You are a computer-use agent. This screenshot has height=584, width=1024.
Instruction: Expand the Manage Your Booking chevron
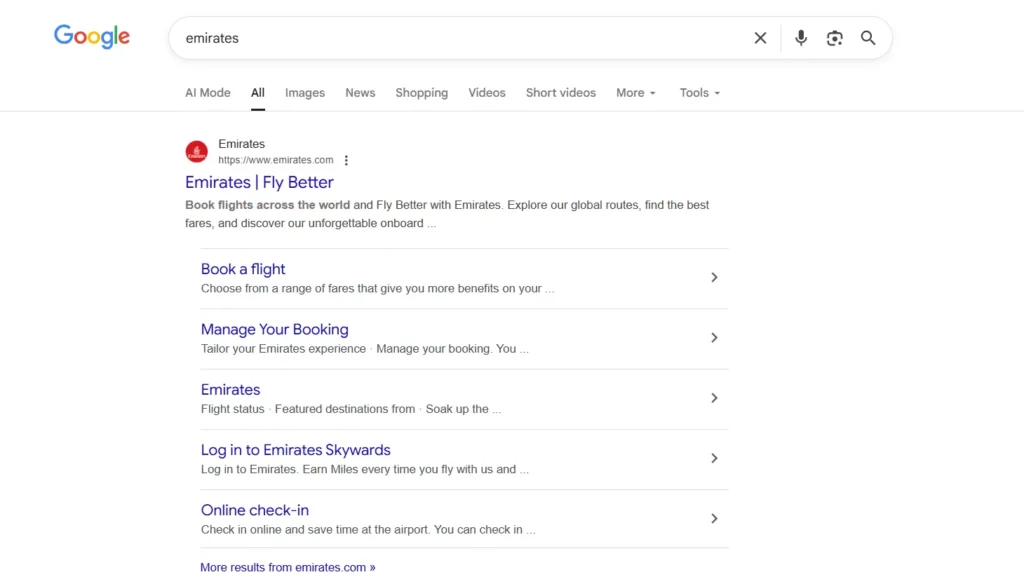[715, 337]
